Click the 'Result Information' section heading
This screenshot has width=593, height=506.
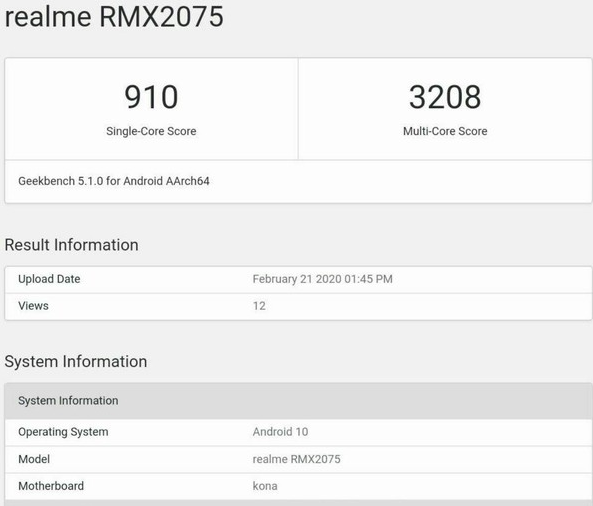[71, 245]
